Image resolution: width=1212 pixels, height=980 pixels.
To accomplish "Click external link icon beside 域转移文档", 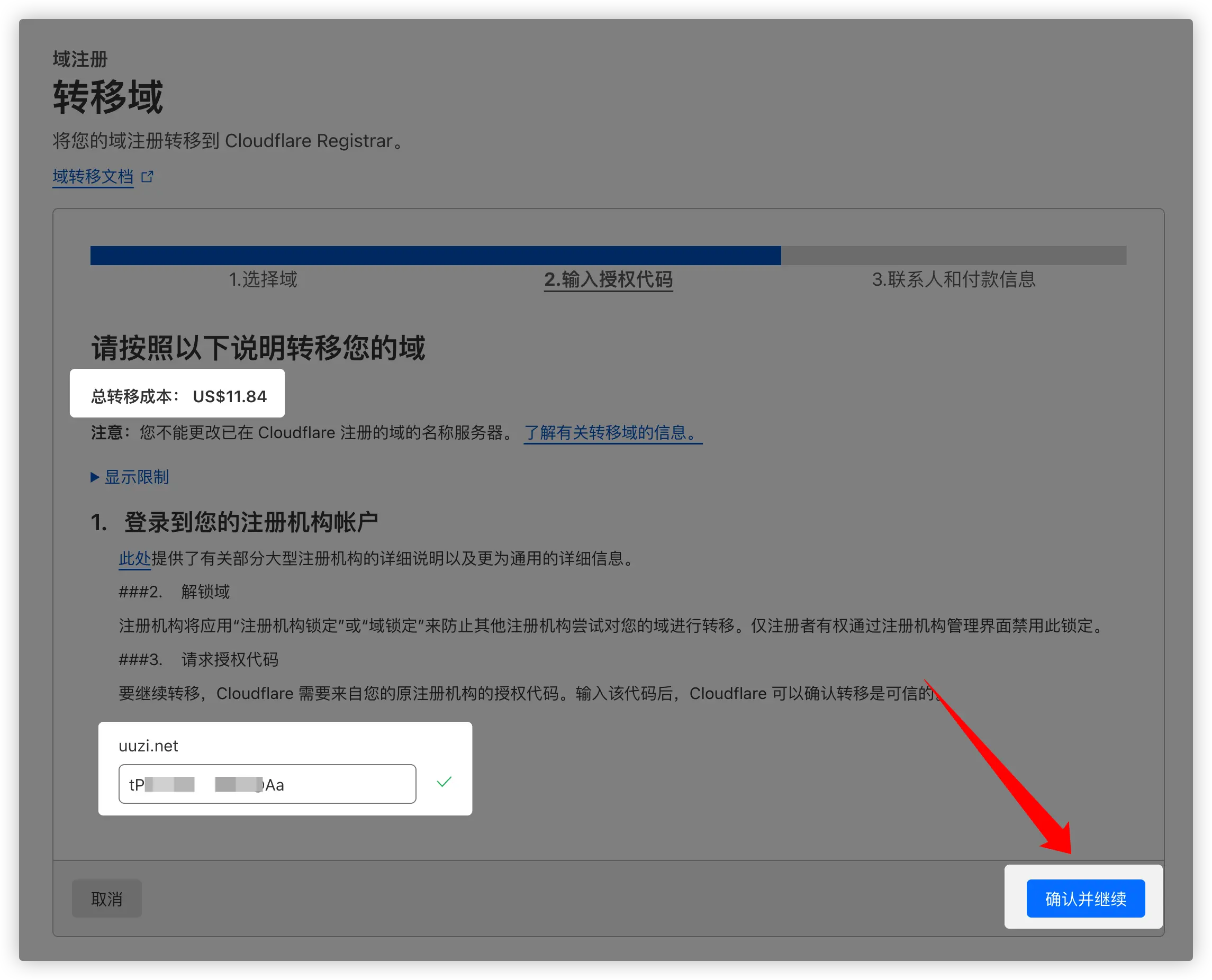I will point(147,177).
